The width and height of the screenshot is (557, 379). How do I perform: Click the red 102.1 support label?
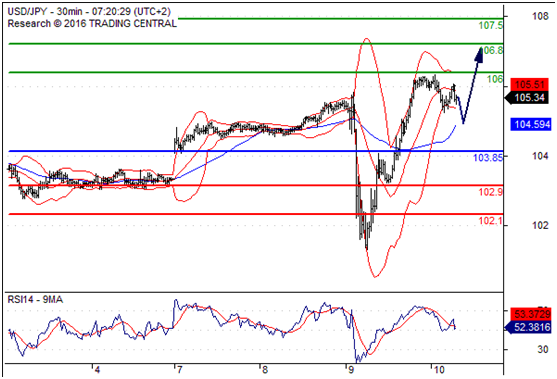491,221
